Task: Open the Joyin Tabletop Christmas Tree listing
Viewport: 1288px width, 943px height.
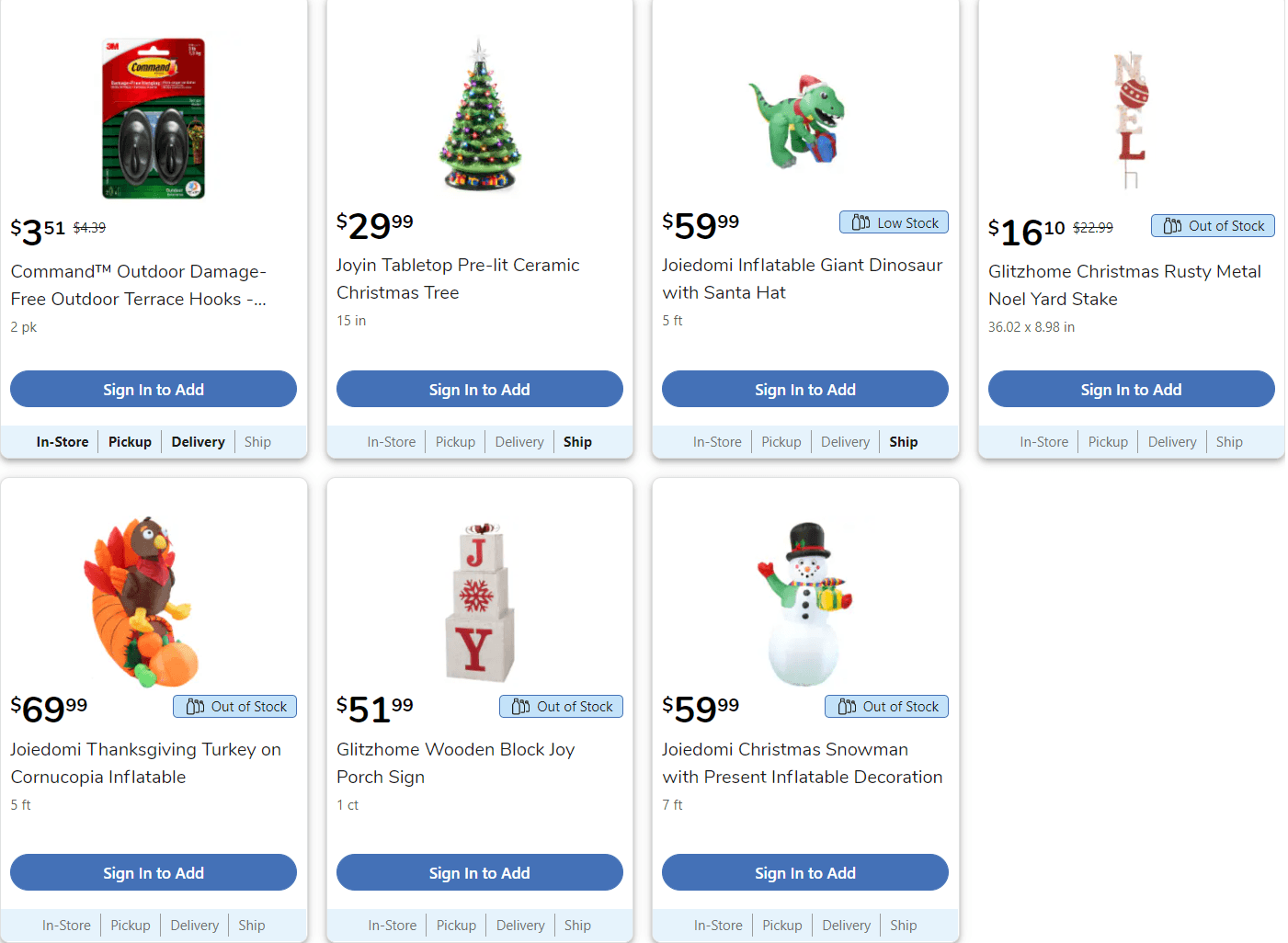Action: (x=458, y=278)
